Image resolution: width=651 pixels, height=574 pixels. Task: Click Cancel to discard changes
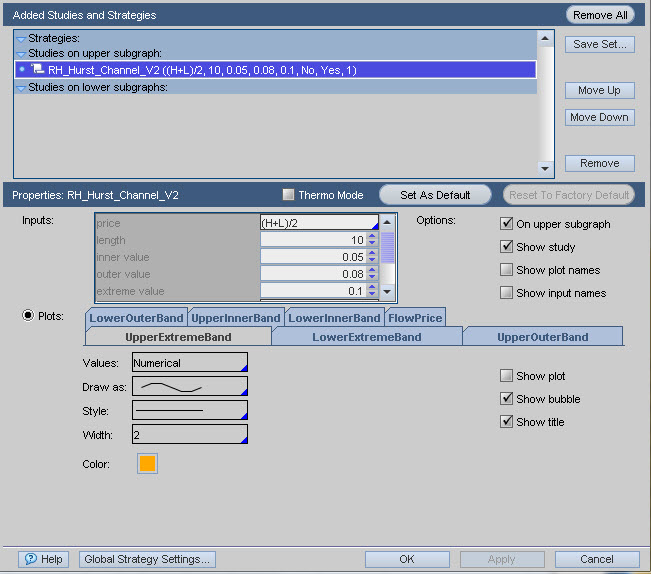click(597, 559)
